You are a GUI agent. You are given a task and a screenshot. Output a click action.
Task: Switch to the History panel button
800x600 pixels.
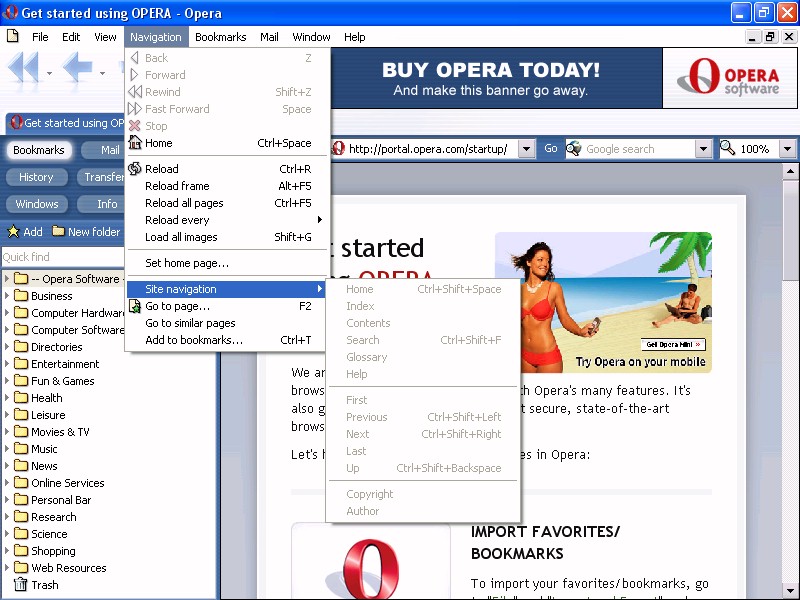point(36,177)
